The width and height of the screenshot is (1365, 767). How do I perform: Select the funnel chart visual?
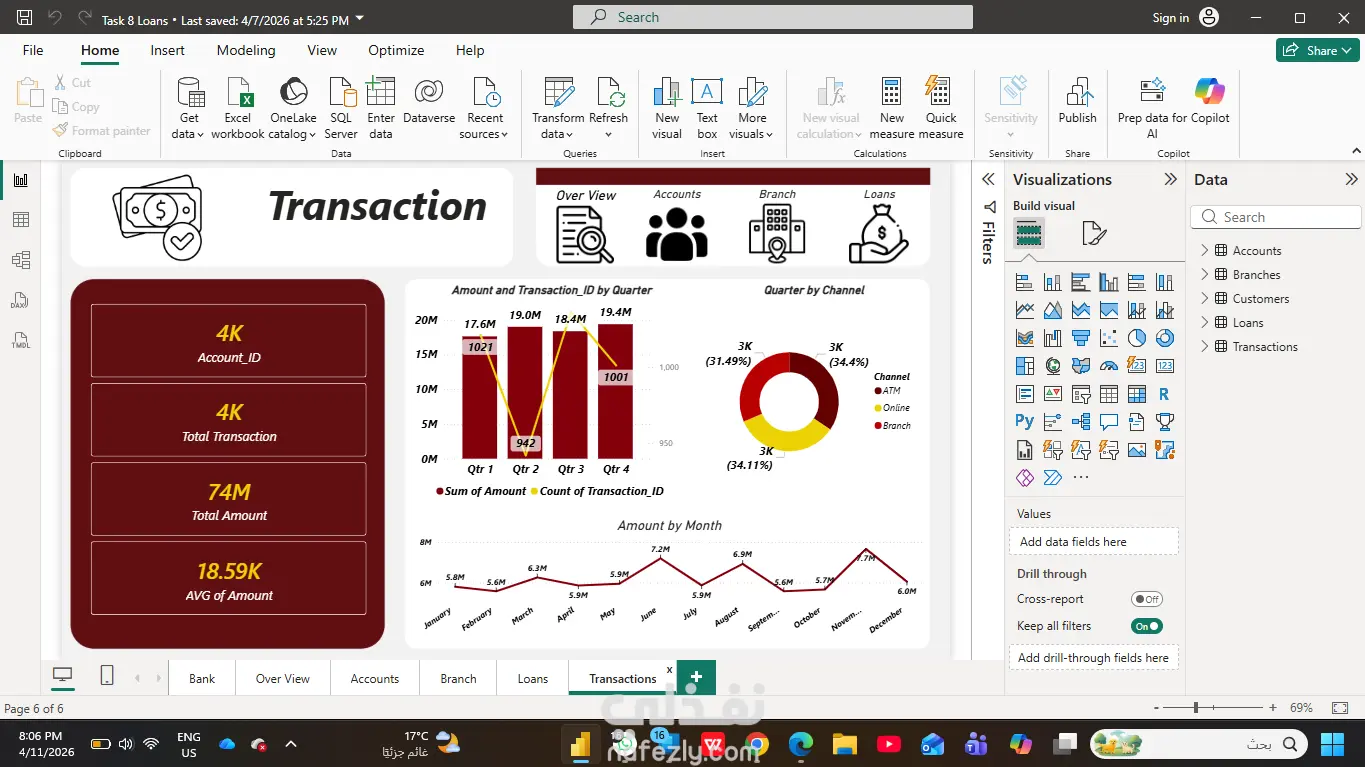1080,338
